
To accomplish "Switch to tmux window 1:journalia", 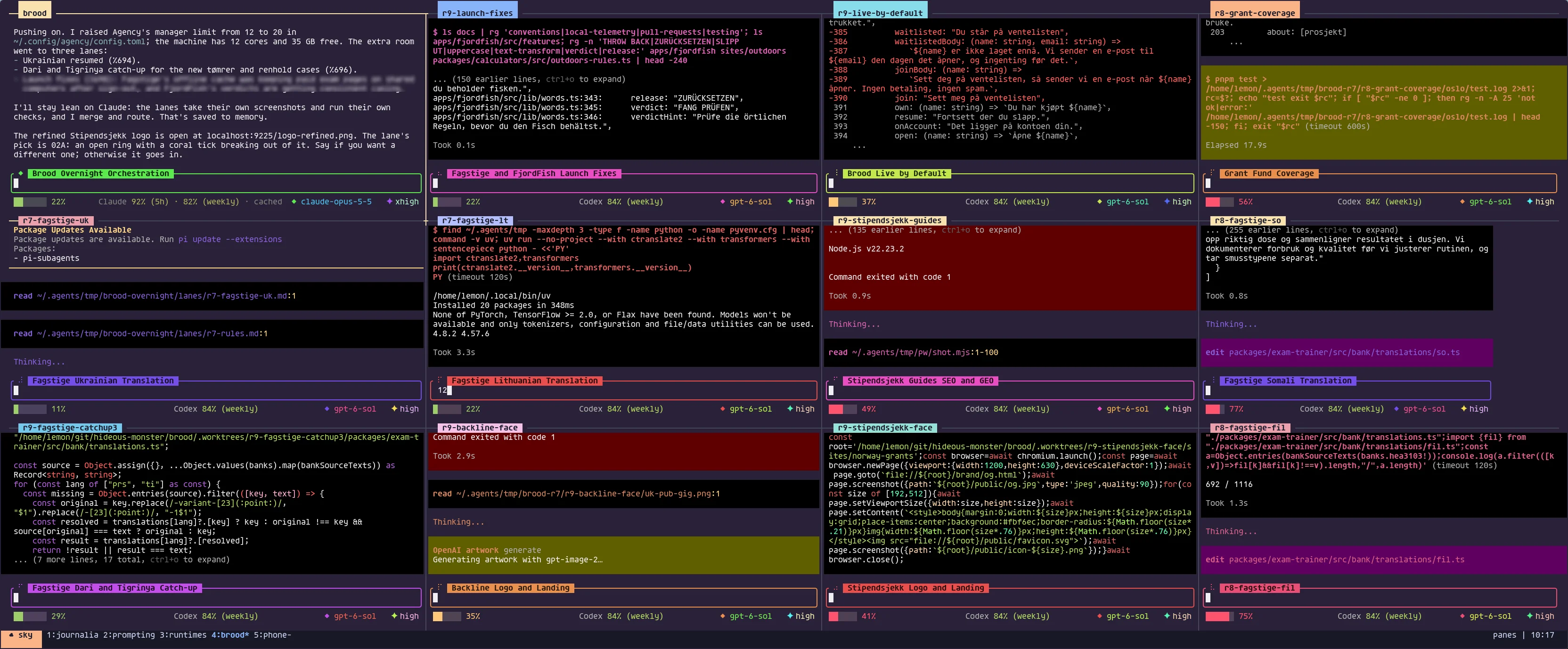I will 73,636.
